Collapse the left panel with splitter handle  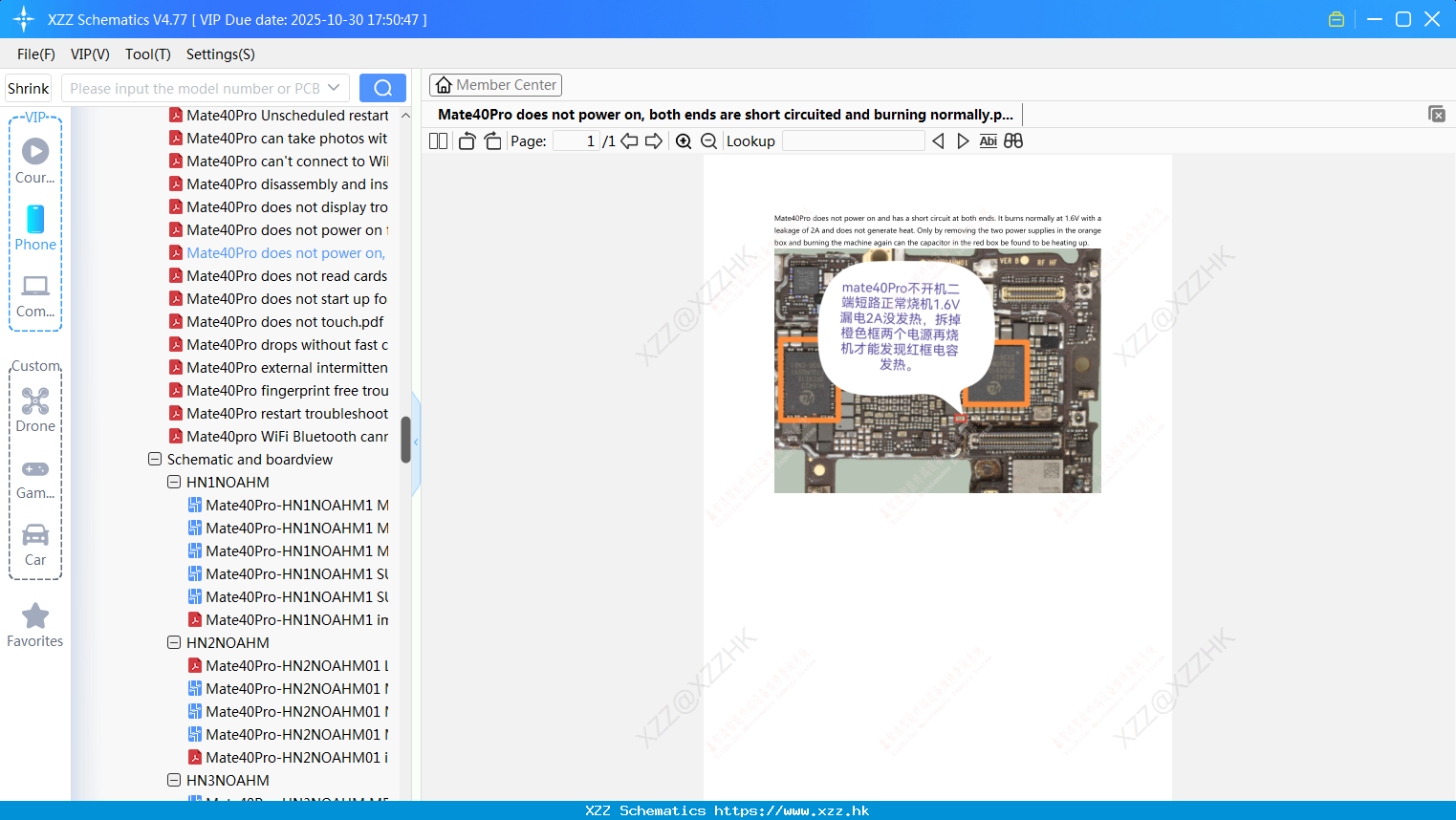click(416, 442)
